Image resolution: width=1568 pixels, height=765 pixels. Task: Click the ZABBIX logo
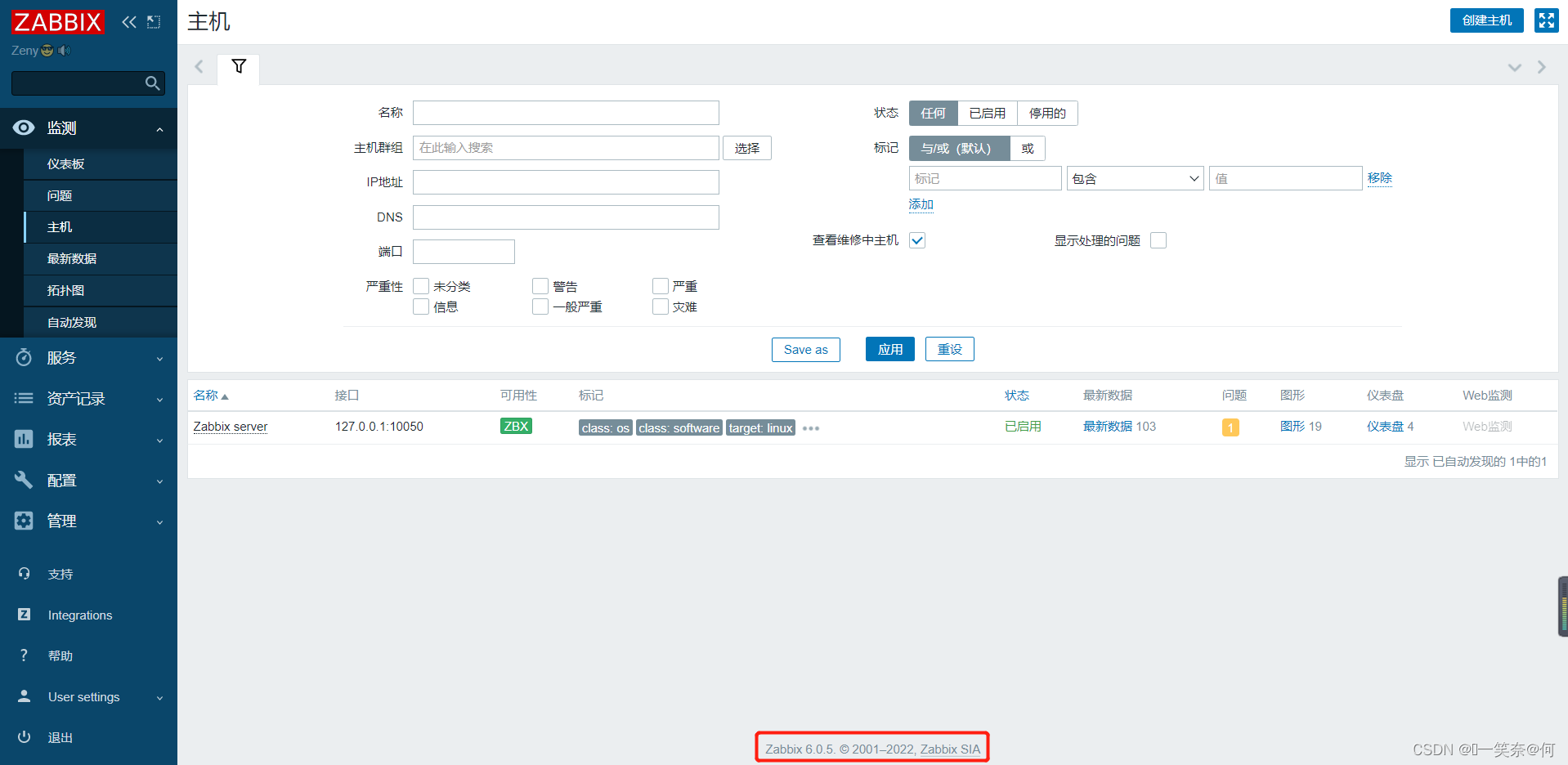[x=58, y=22]
